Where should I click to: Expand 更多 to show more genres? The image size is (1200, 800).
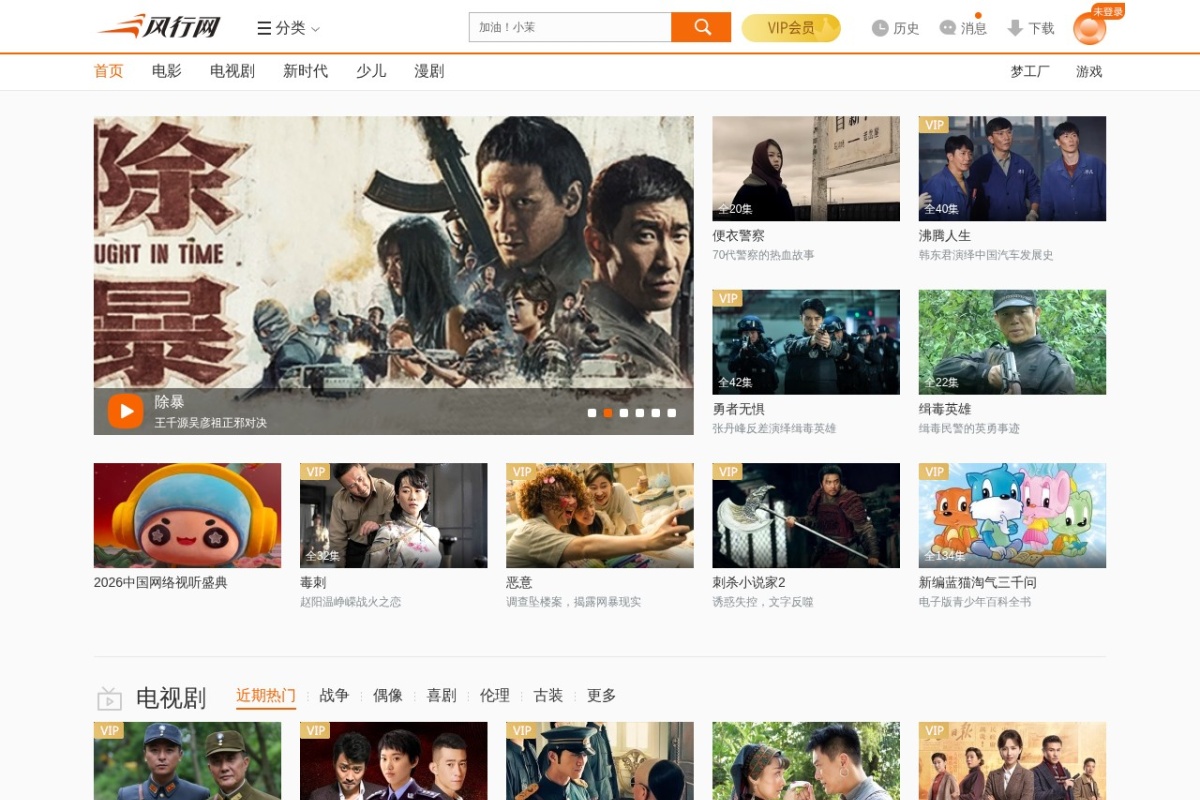click(599, 695)
